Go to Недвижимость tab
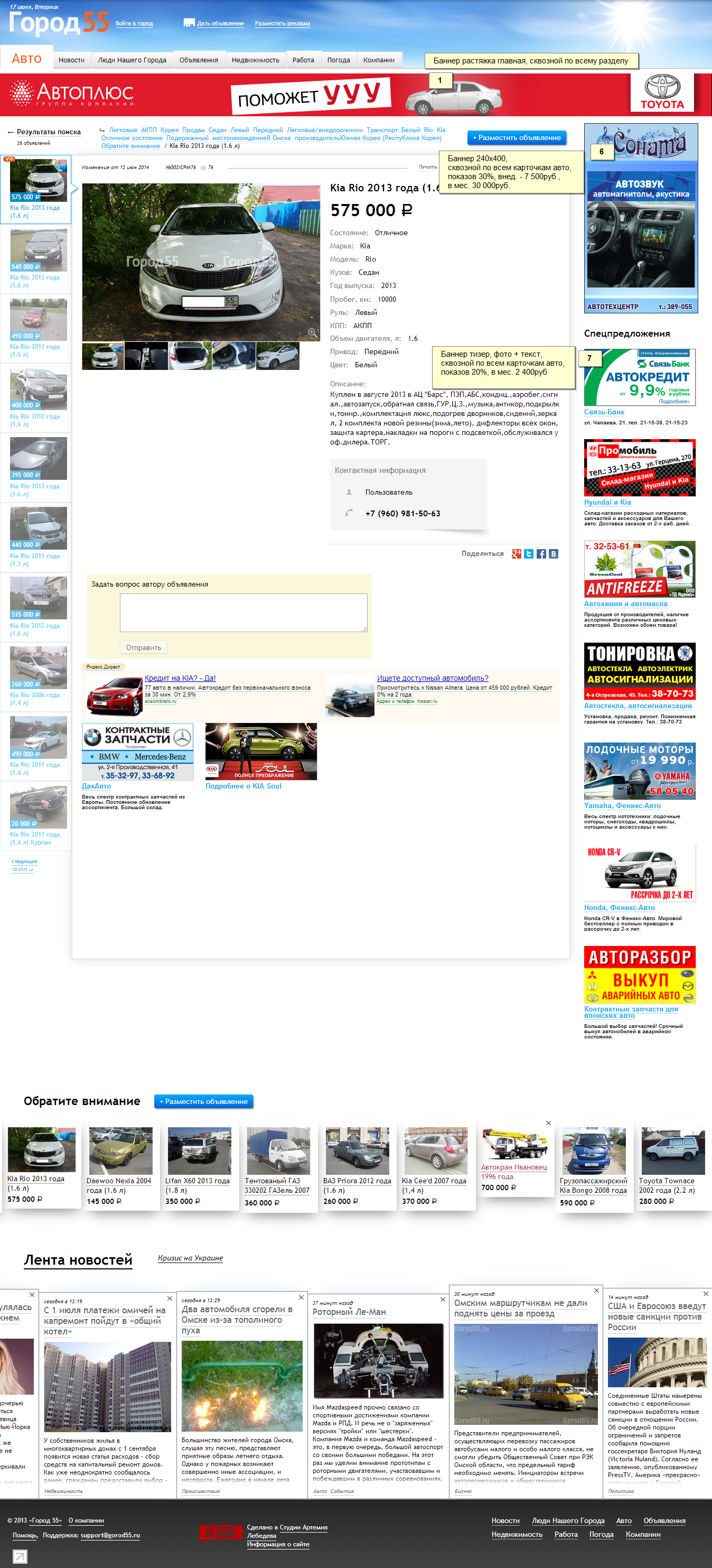712x1568 pixels. (256, 60)
